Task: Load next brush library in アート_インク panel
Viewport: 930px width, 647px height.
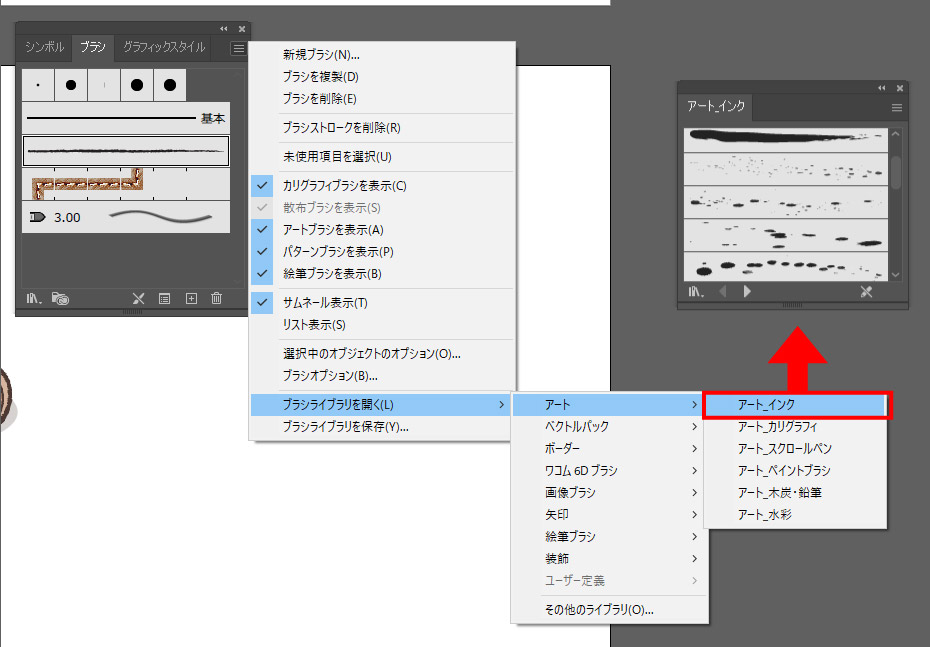Action: pyautogui.click(x=747, y=292)
